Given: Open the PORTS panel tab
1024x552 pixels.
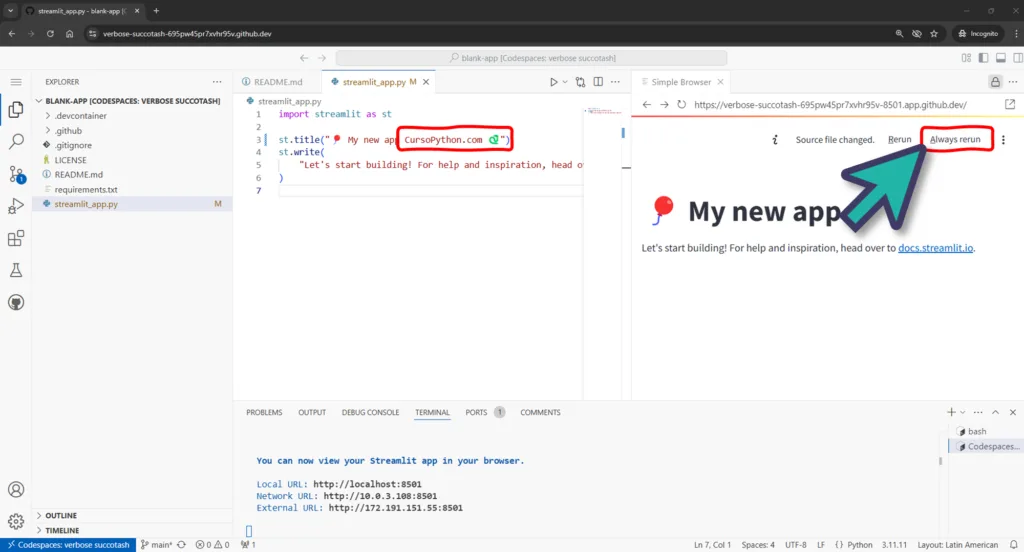Looking at the screenshot, I should click(x=476, y=412).
